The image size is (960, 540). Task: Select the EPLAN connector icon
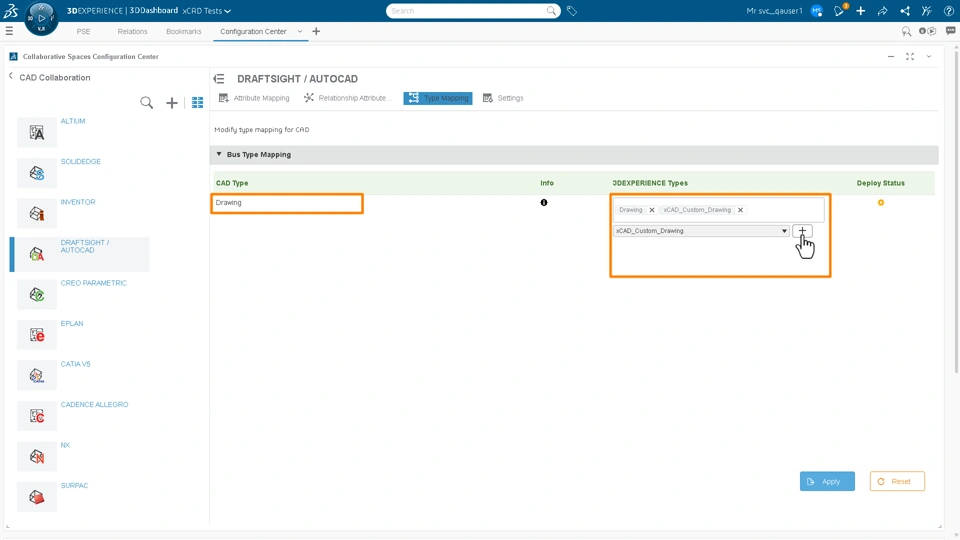pos(37,335)
